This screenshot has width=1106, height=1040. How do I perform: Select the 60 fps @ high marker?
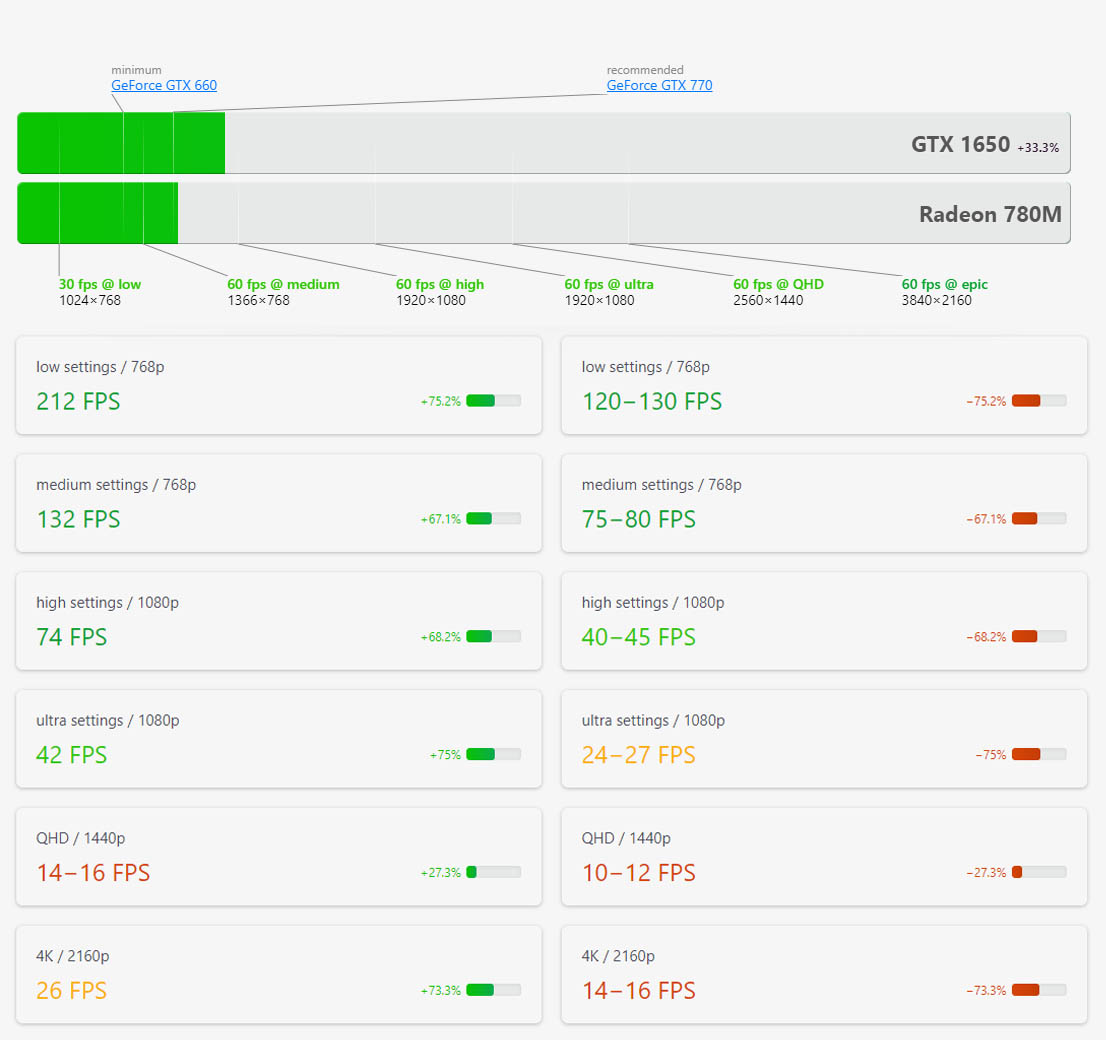tap(440, 284)
